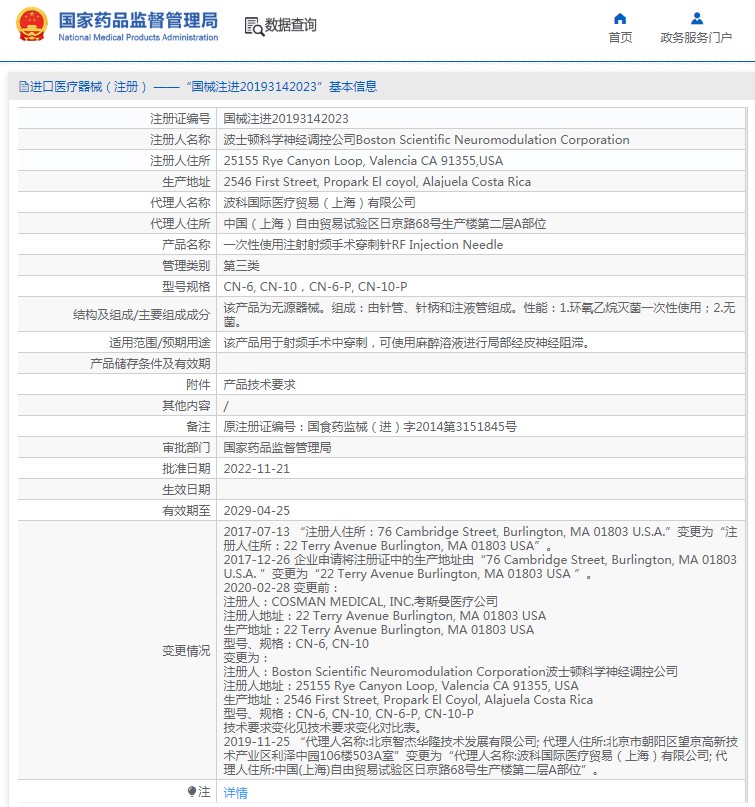Click the 生效日期 label cell
The width and height of the screenshot is (755, 807).
[x=117, y=490]
